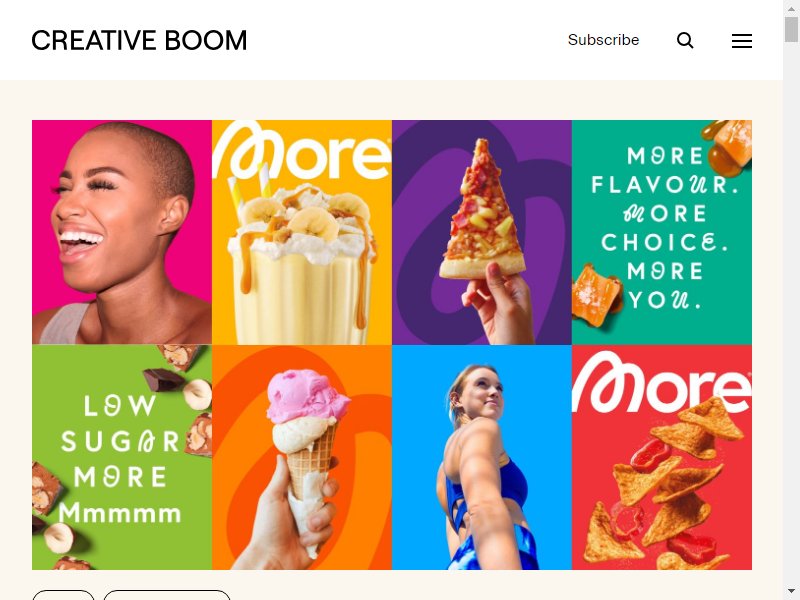800x600 pixels.
Task: Open the laughing woman pink tile
Action: coord(122,232)
